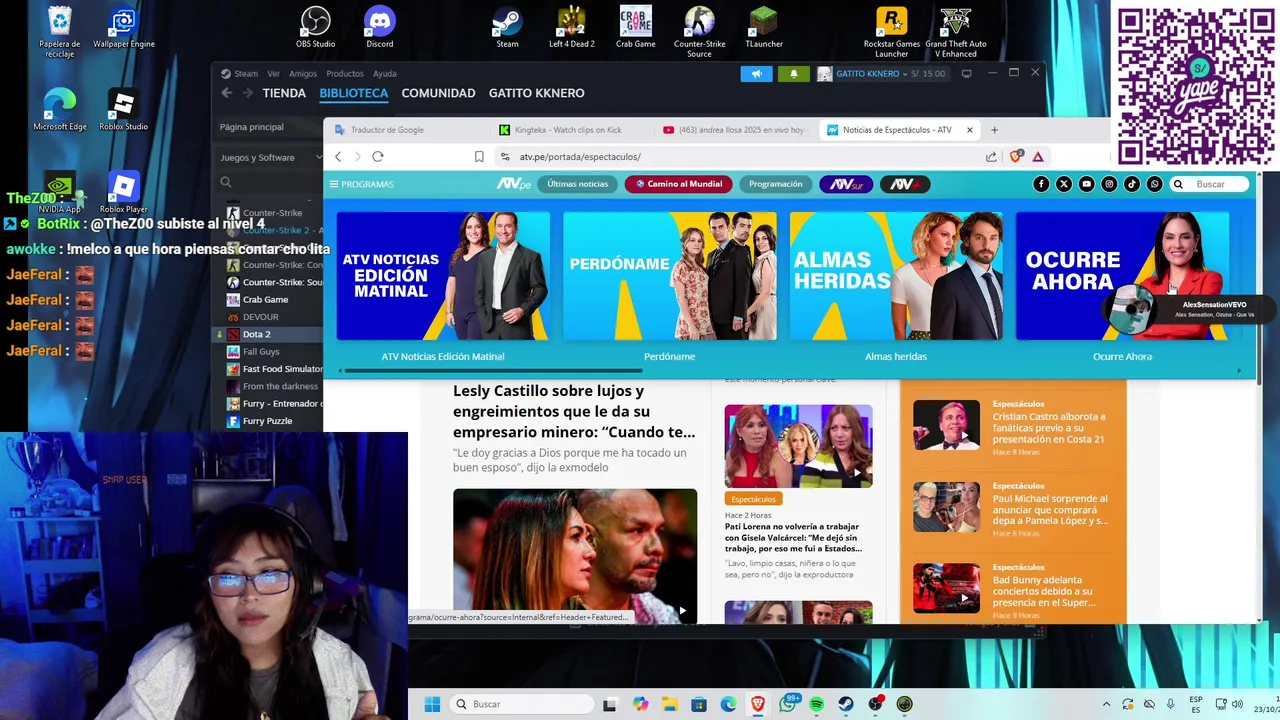Launch Left 4 Dead 2 desktop icon

[571, 27]
